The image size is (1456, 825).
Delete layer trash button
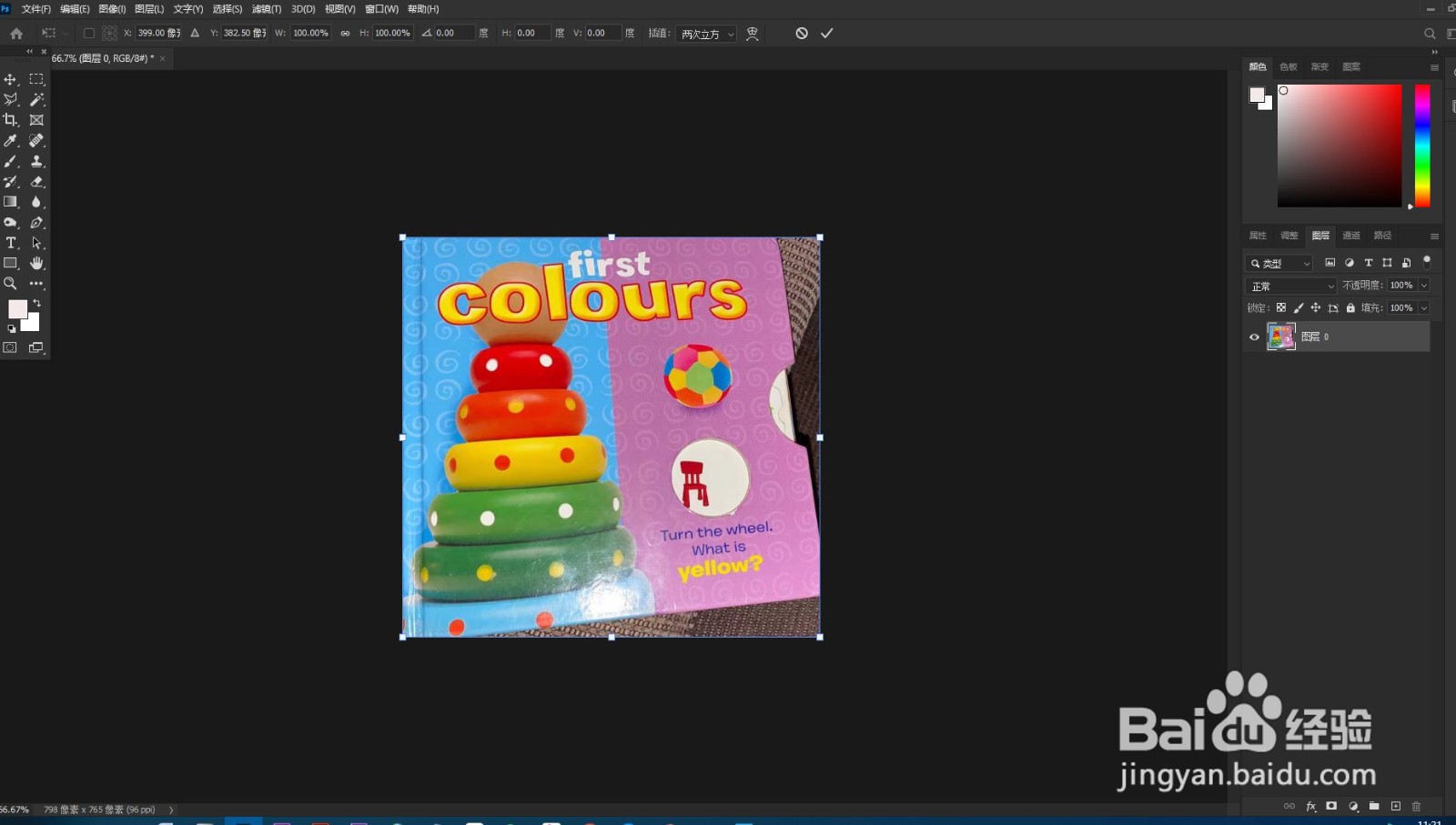click(1416, 806)
